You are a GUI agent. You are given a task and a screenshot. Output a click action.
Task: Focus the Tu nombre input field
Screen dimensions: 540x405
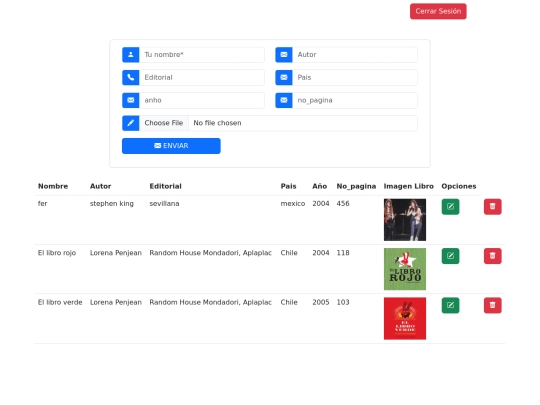pos(202,55)
